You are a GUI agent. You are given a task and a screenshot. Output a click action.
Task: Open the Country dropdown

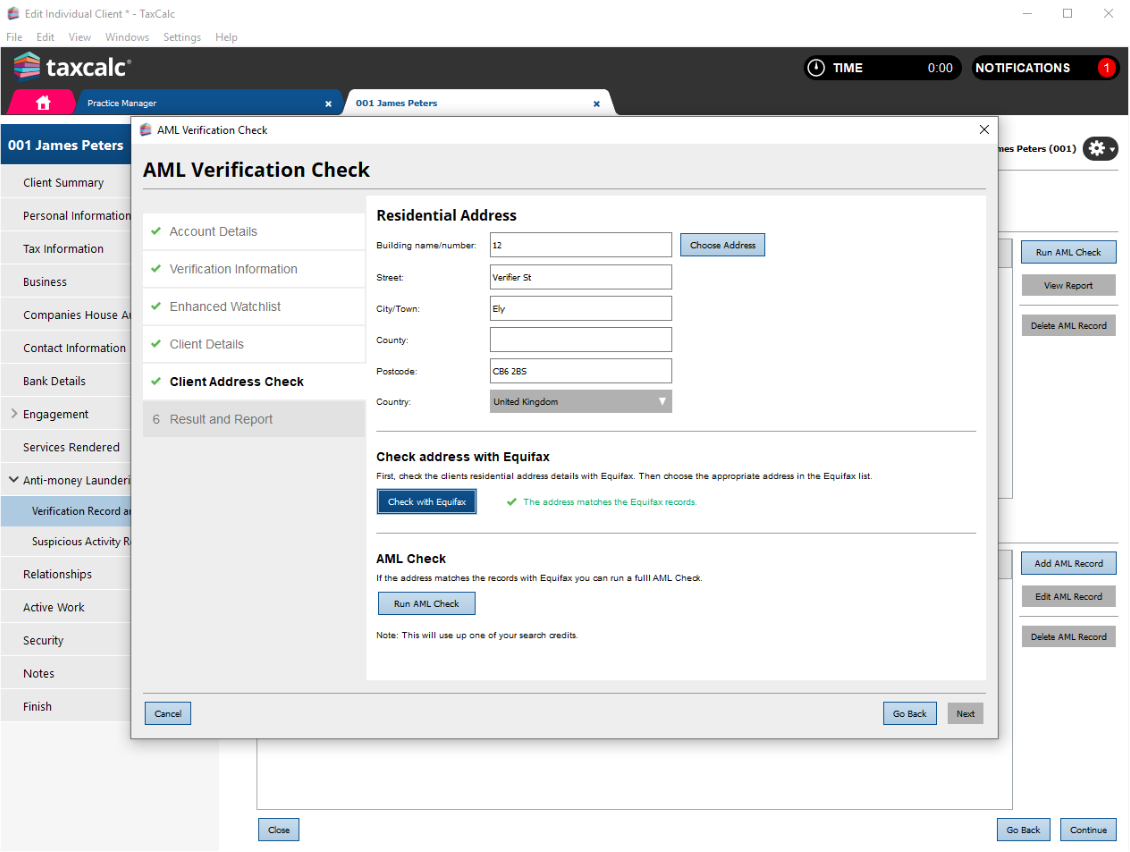[x=580, y=401]
